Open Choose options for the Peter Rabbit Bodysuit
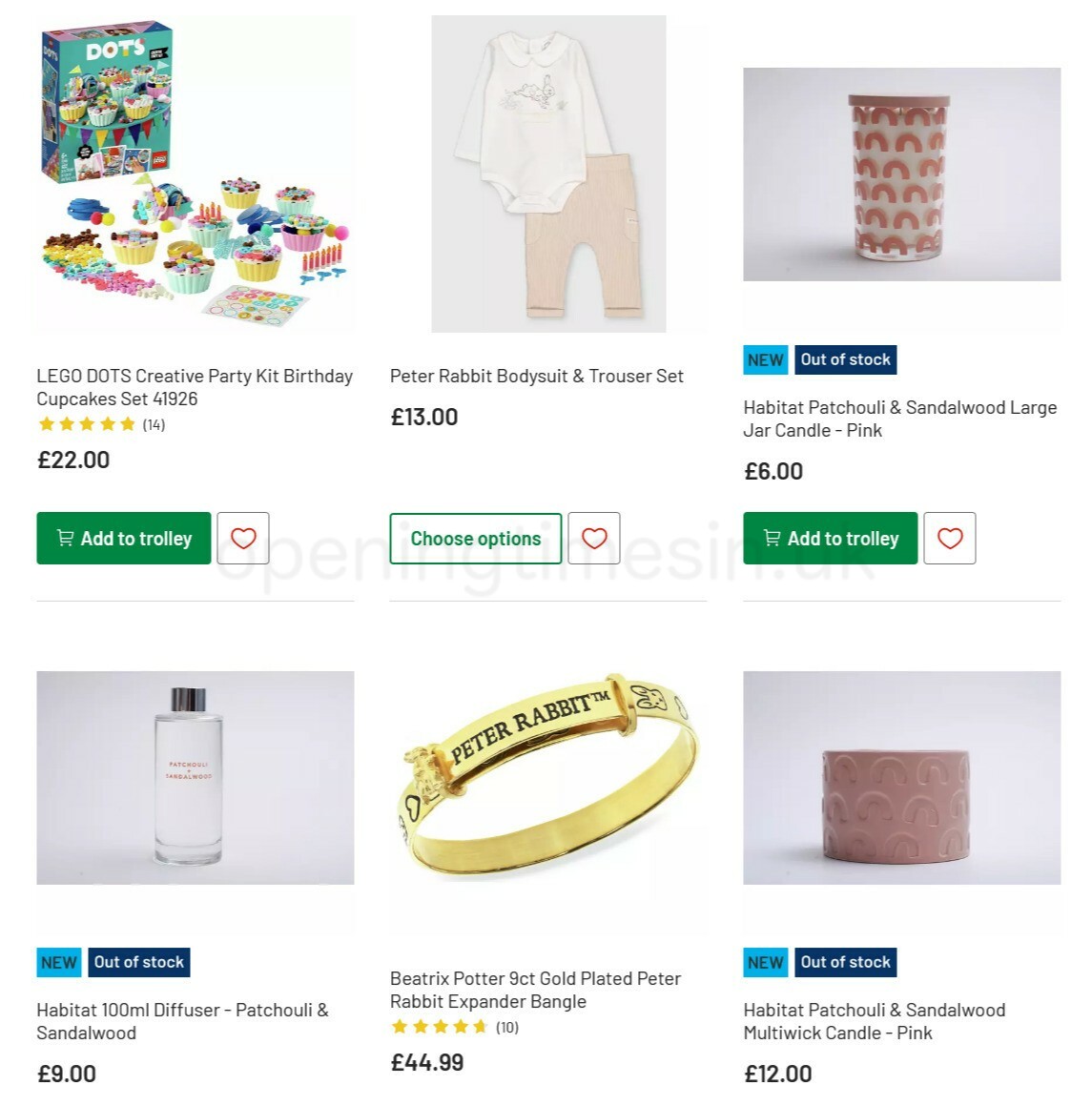Viewport: 1092px width, 1105px height. point(475,538)
